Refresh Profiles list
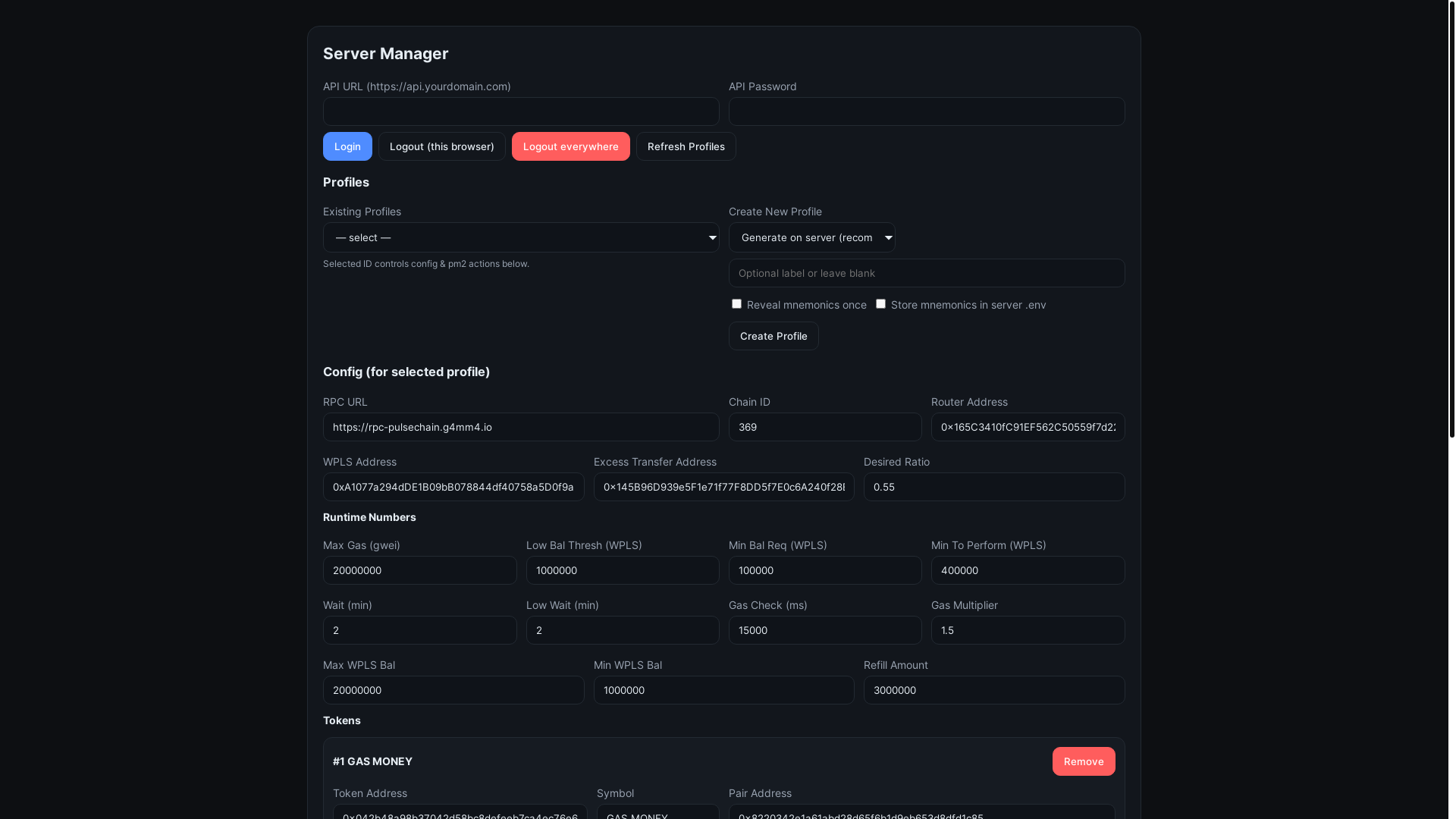 (x=686, y=146)
